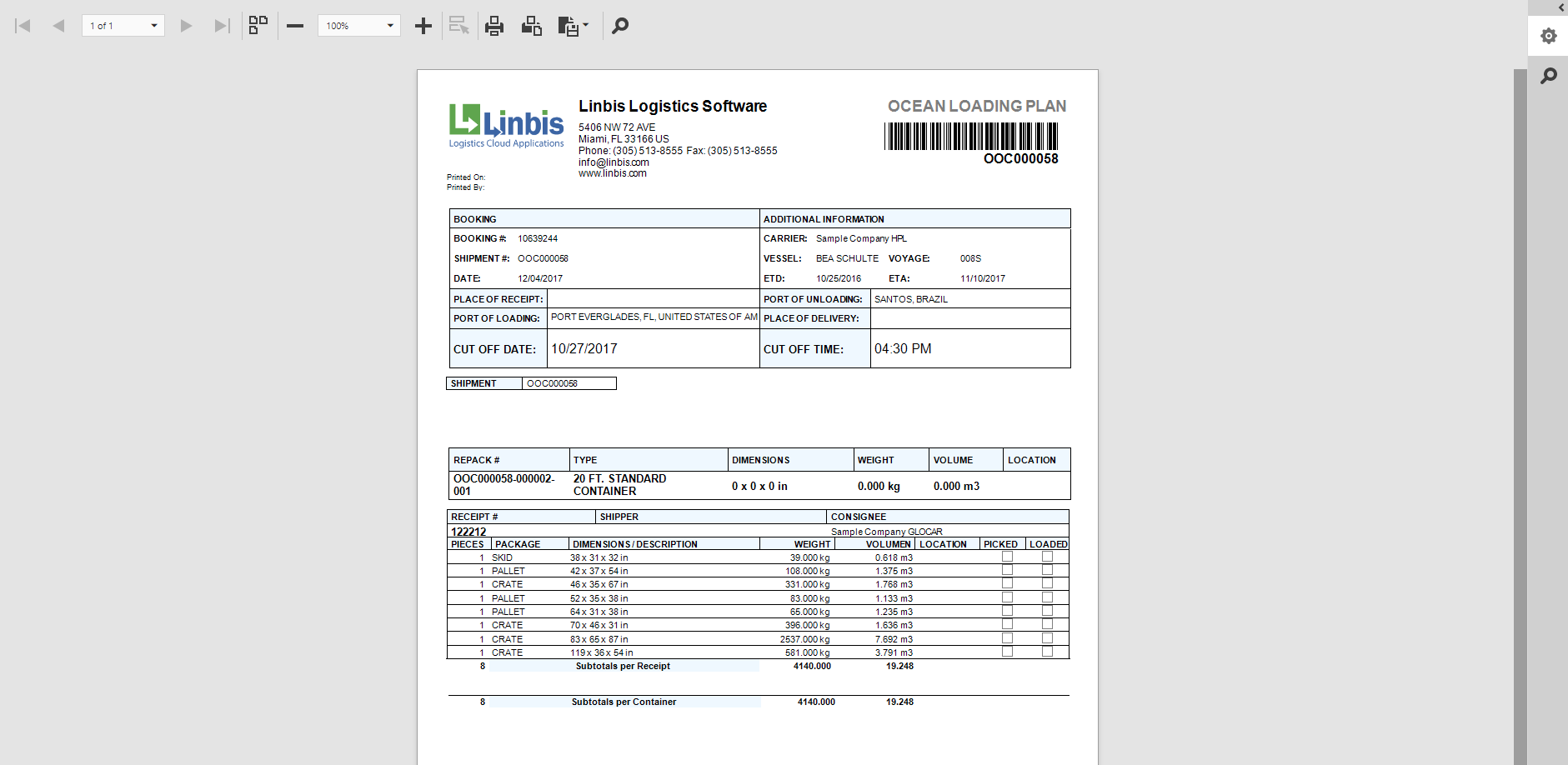Check Picked box for 581.000 kg crate
1568x765 pixels.
[1007, 652]
